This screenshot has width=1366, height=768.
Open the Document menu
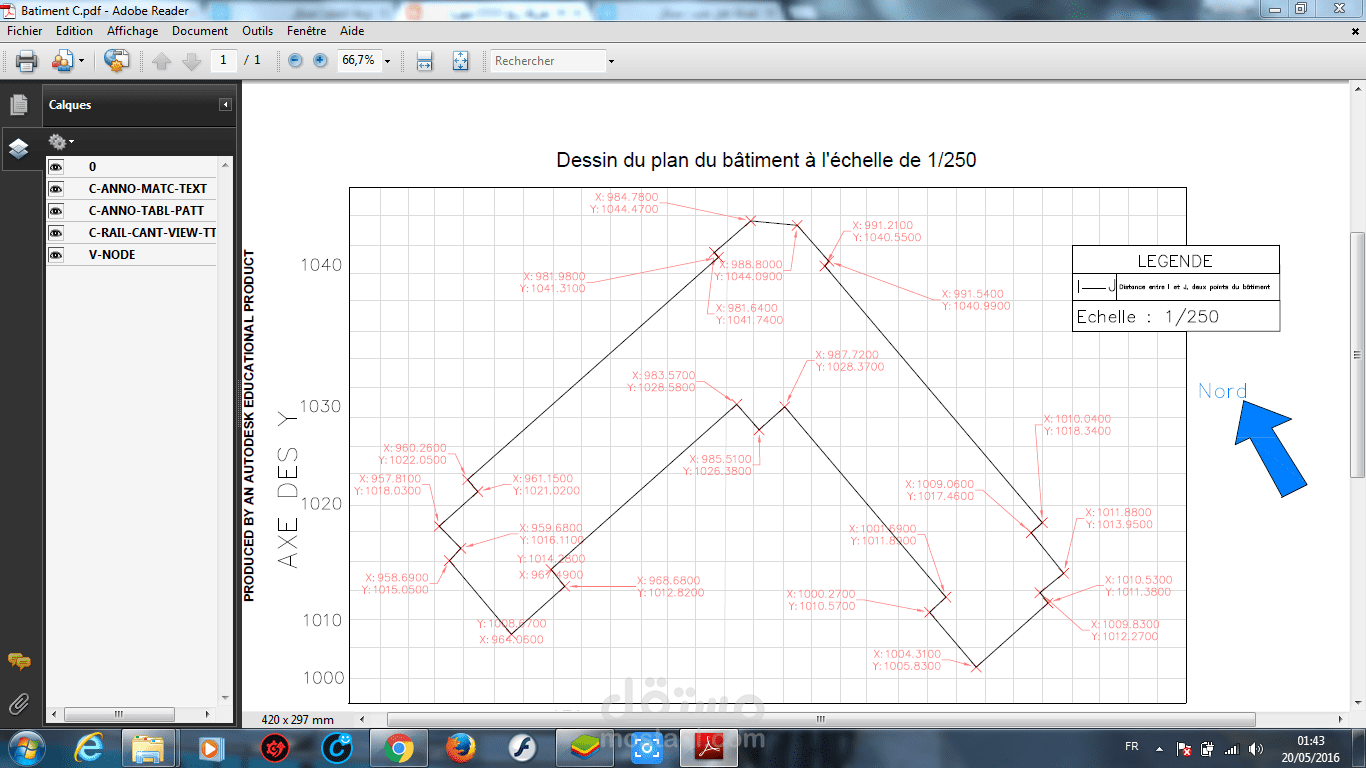(x=199, y=31)
